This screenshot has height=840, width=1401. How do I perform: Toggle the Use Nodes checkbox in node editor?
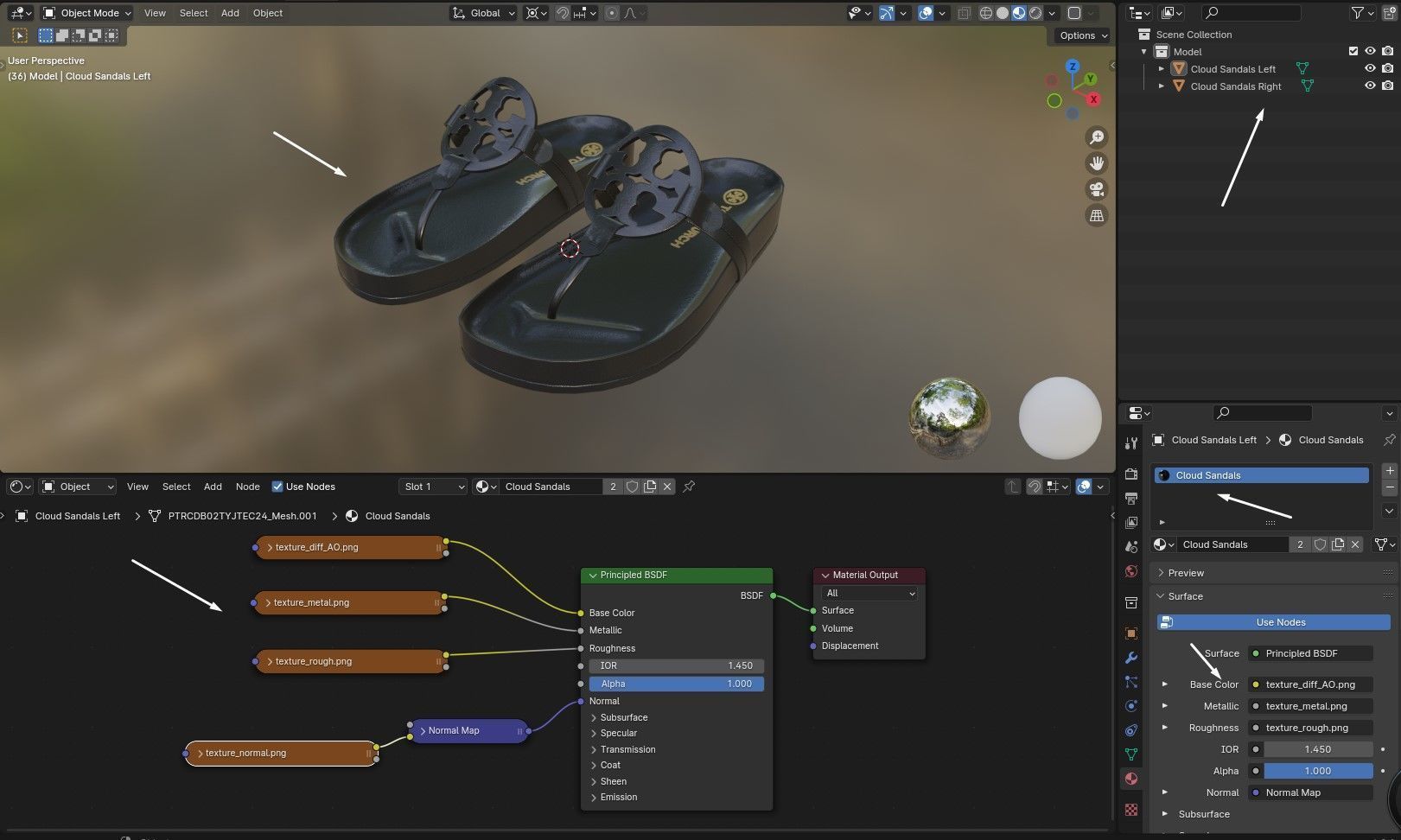tap(277, 487)
